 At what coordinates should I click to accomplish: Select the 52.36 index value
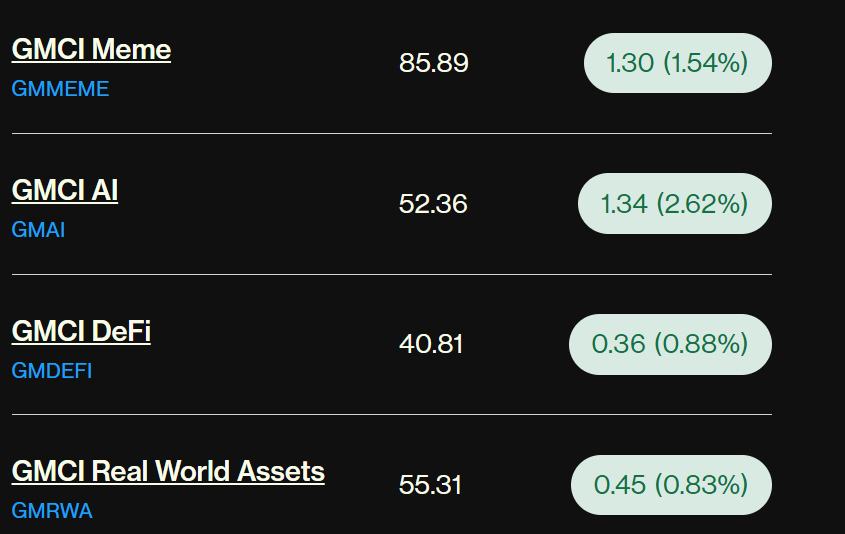coord(433,204)
